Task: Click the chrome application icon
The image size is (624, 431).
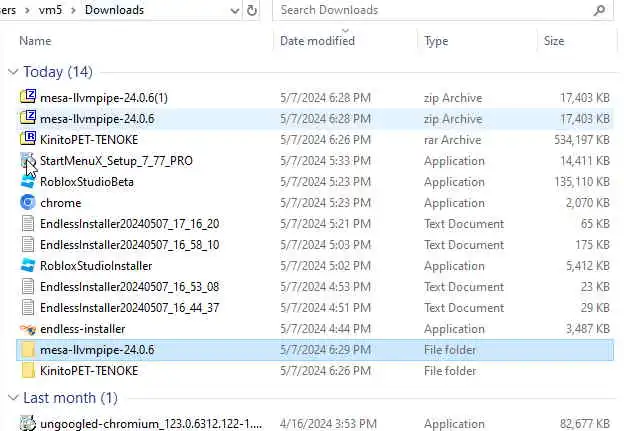Action: point(28,202)
